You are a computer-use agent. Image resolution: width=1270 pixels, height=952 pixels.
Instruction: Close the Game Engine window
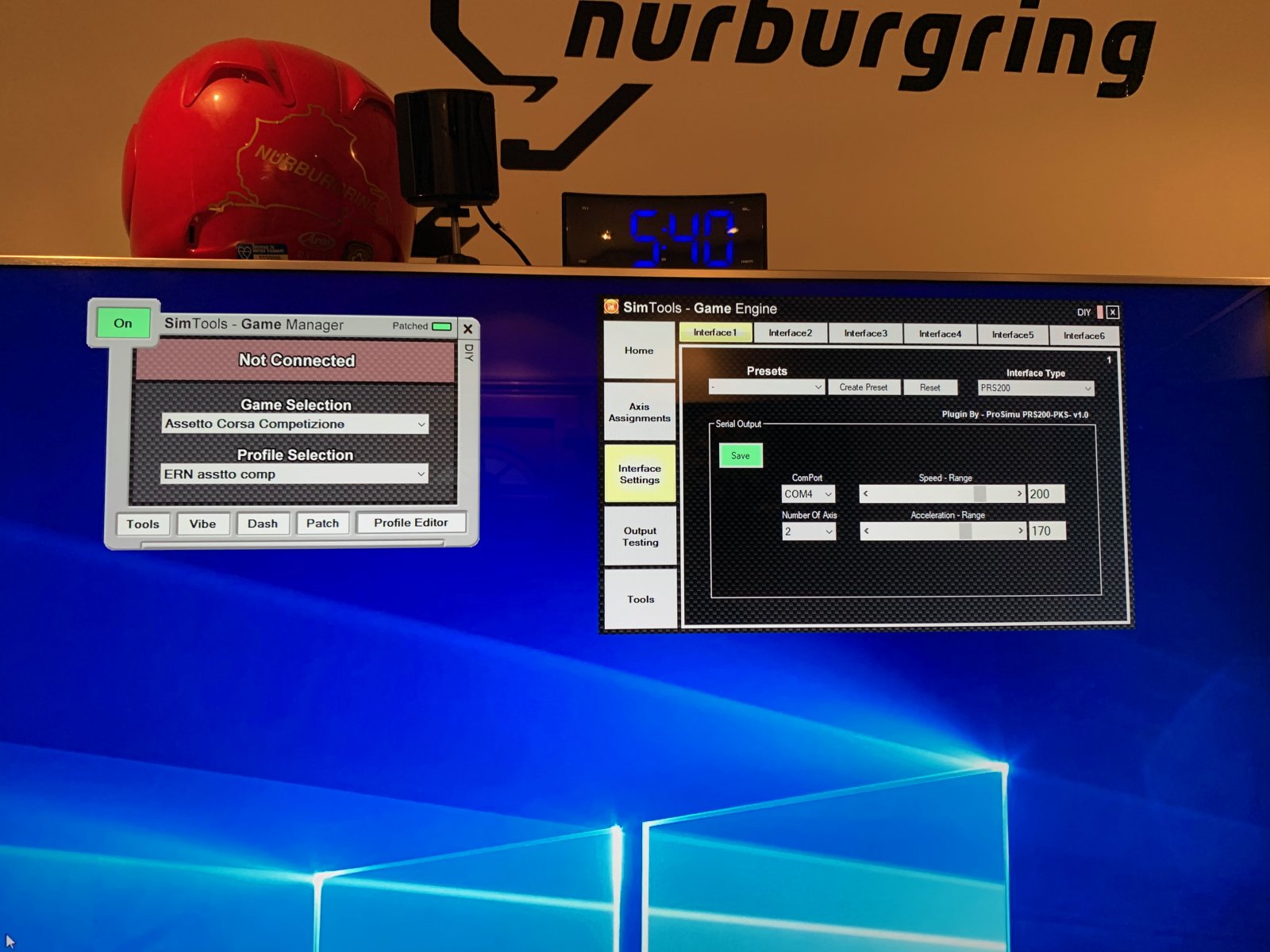1113,313
